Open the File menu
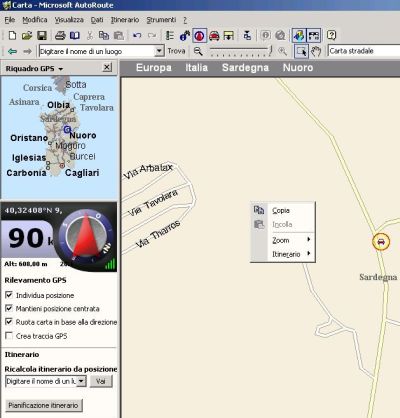The image size is (400, 418). 10,20
